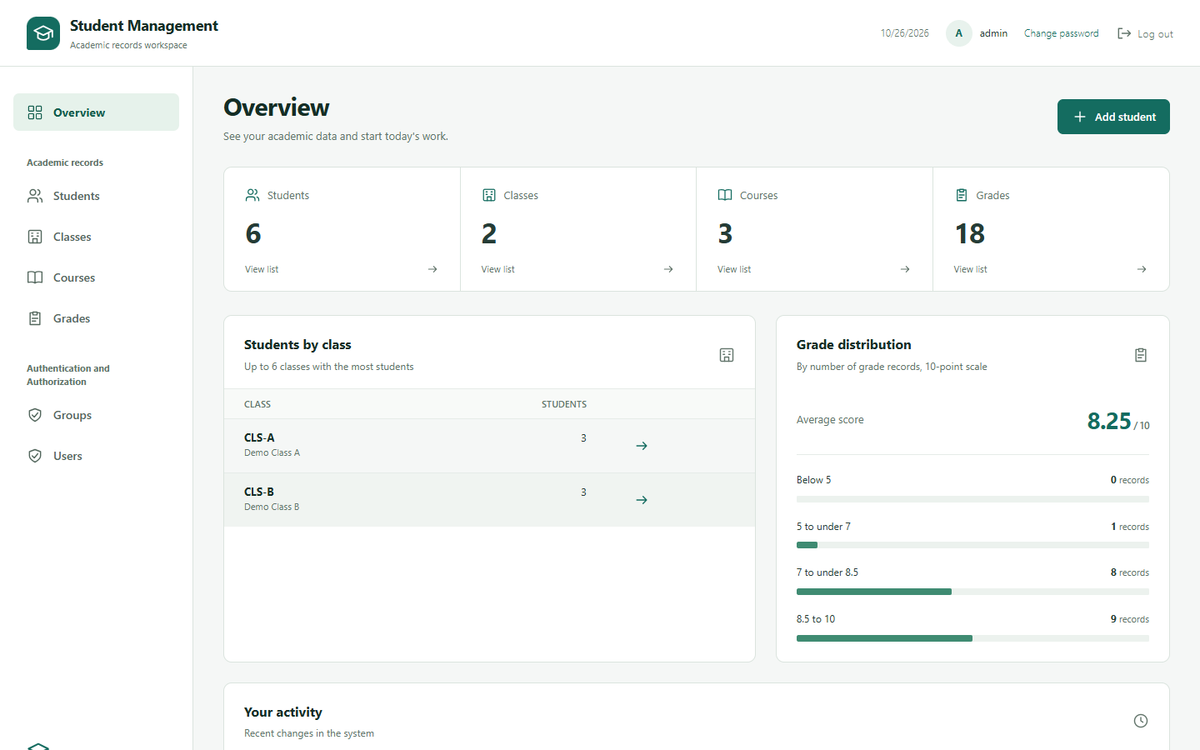Click the Student Management title

pyautogui.click(x=144, y=26)
